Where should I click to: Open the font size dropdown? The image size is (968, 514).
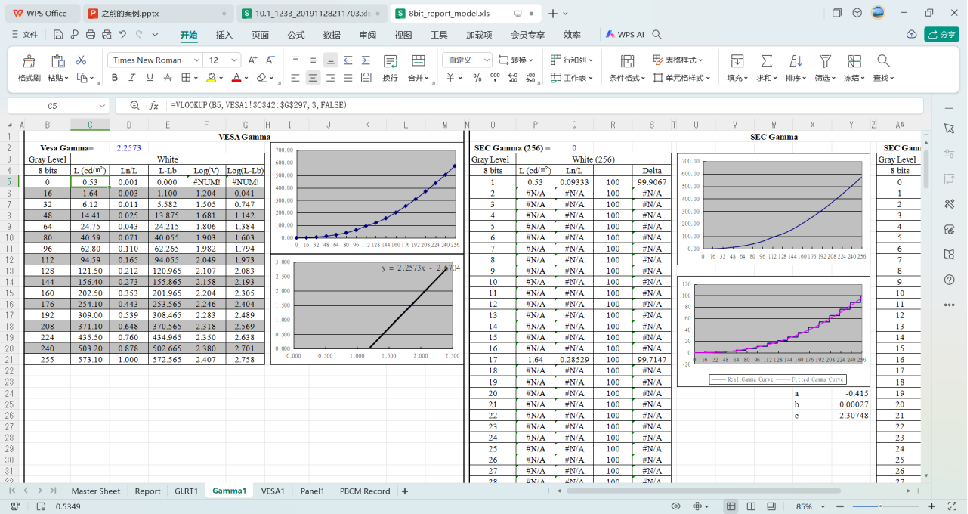(x=234, y=60)
